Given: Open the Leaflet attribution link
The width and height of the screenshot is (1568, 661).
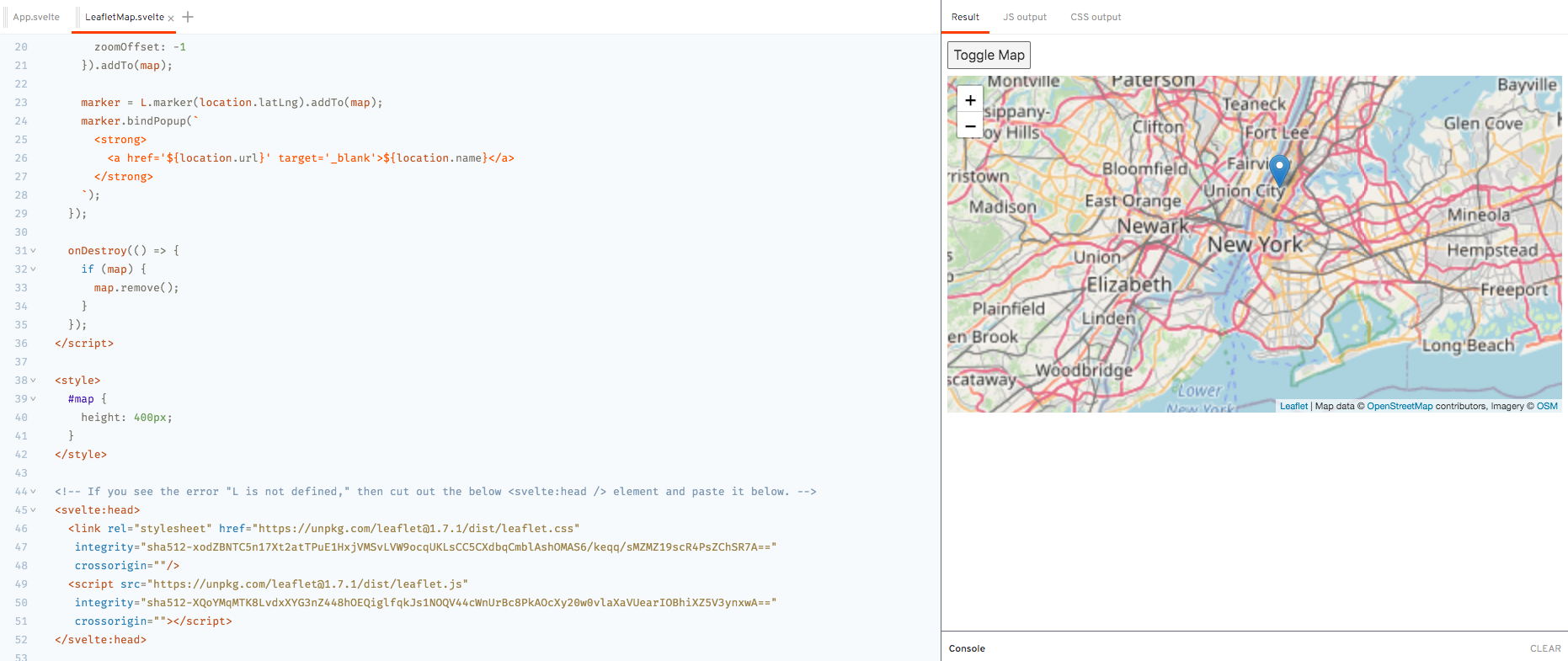Looking at the screenshot, I should (x=1293, y=406).
